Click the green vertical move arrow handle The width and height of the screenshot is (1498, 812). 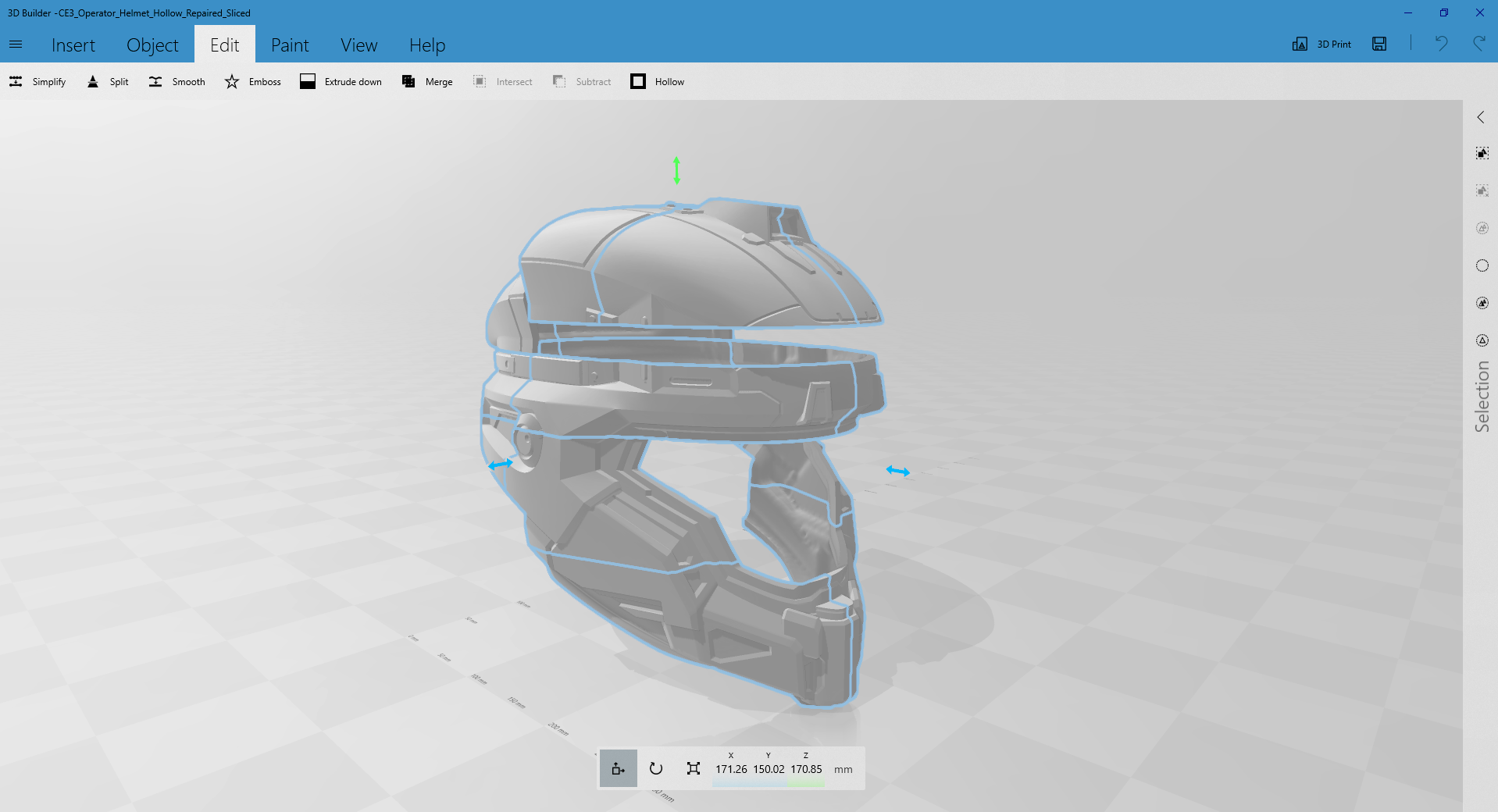coord(676,170)
